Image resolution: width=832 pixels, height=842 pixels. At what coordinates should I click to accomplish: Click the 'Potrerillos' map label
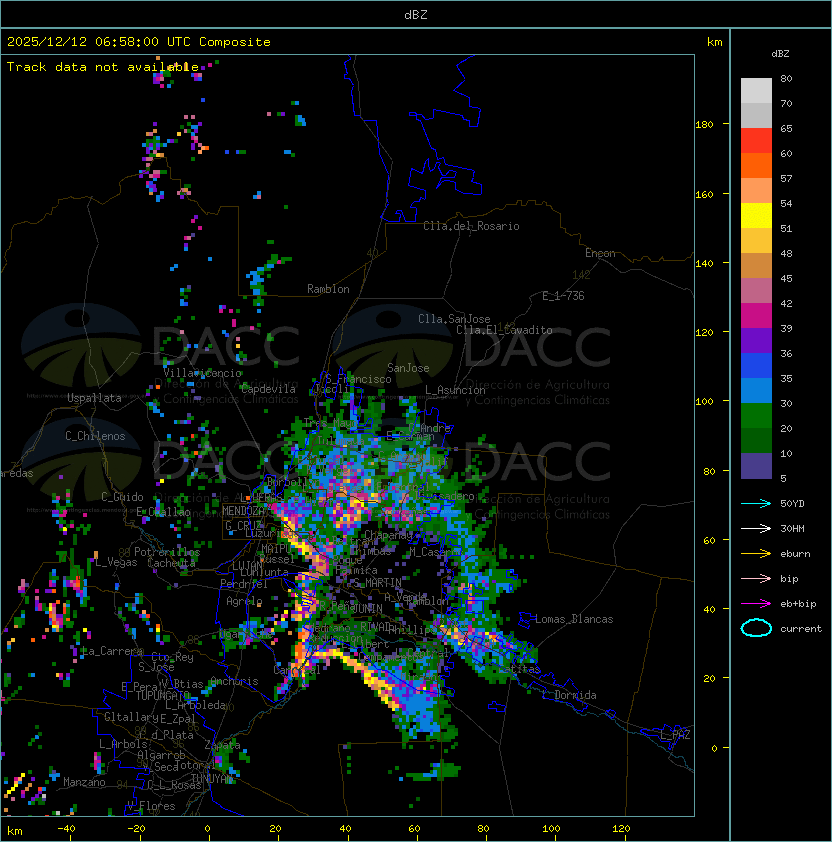(167, 552)
